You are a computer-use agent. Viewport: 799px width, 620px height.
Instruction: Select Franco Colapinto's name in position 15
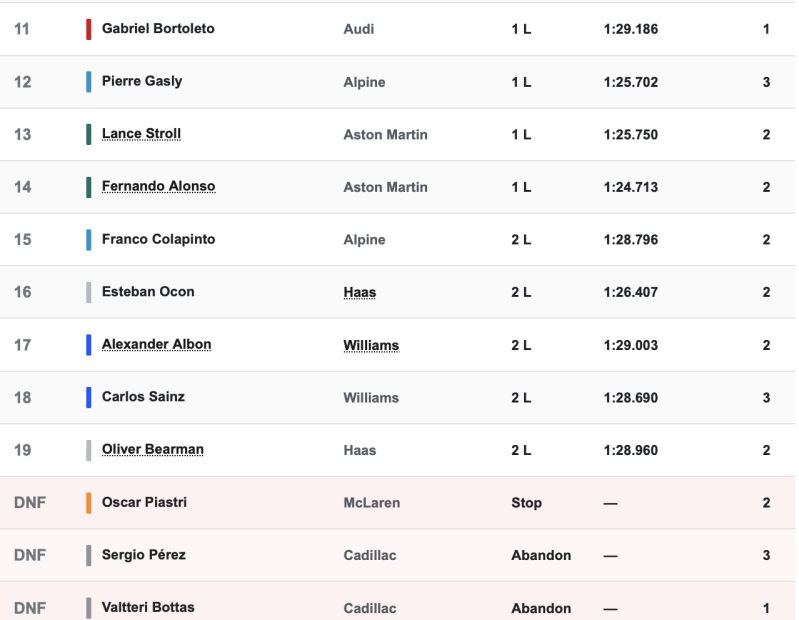click(x=158, y=239)
